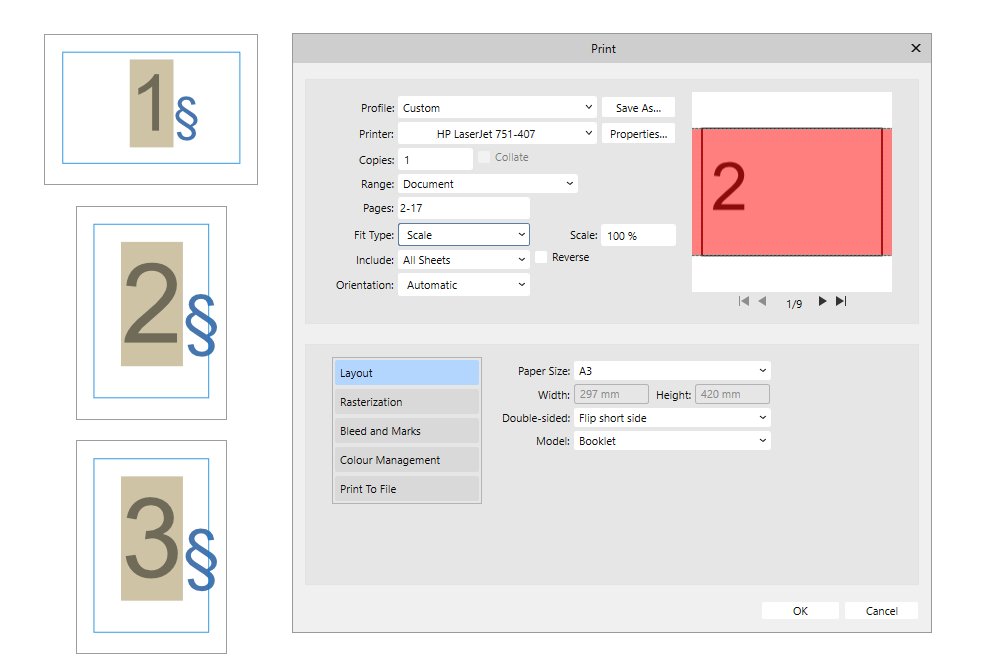Expand the Range dropdown
This screenshot has width=981, height=664.
coord(488,184)
